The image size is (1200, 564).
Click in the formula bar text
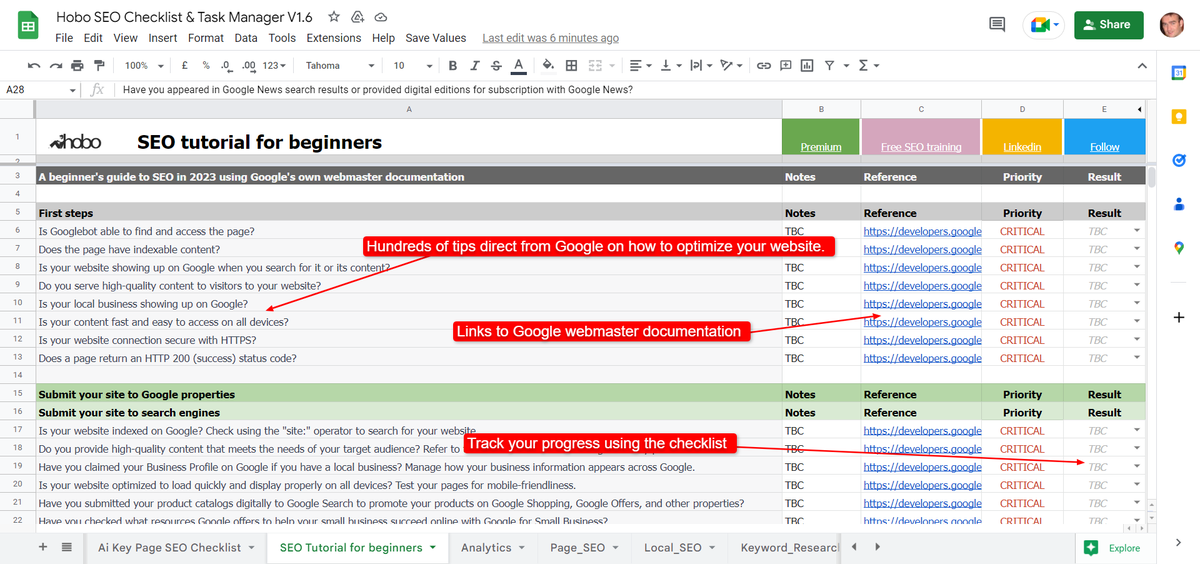click(378, 90)
